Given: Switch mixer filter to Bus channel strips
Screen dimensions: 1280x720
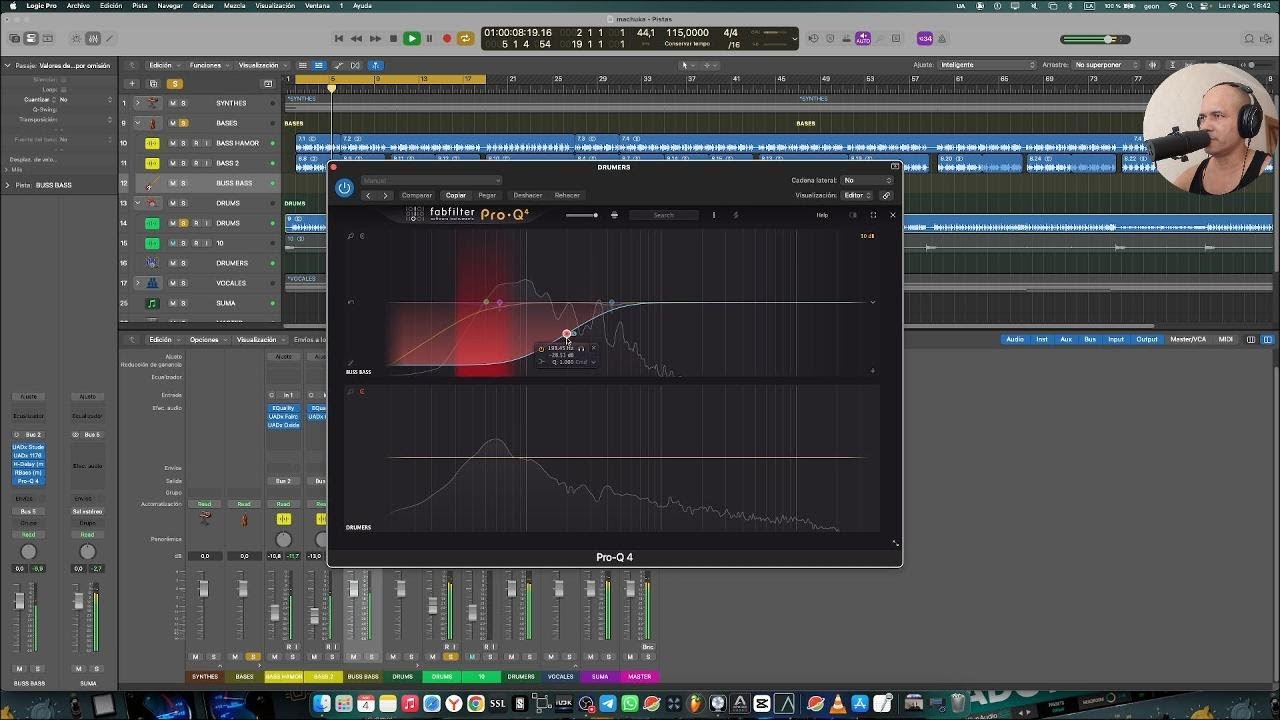Looking at the screenshot, I should [1090, 339].
